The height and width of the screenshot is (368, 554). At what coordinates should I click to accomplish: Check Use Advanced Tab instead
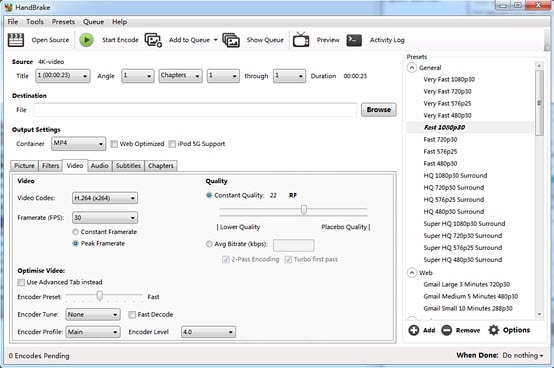click(x=21, y=282)
